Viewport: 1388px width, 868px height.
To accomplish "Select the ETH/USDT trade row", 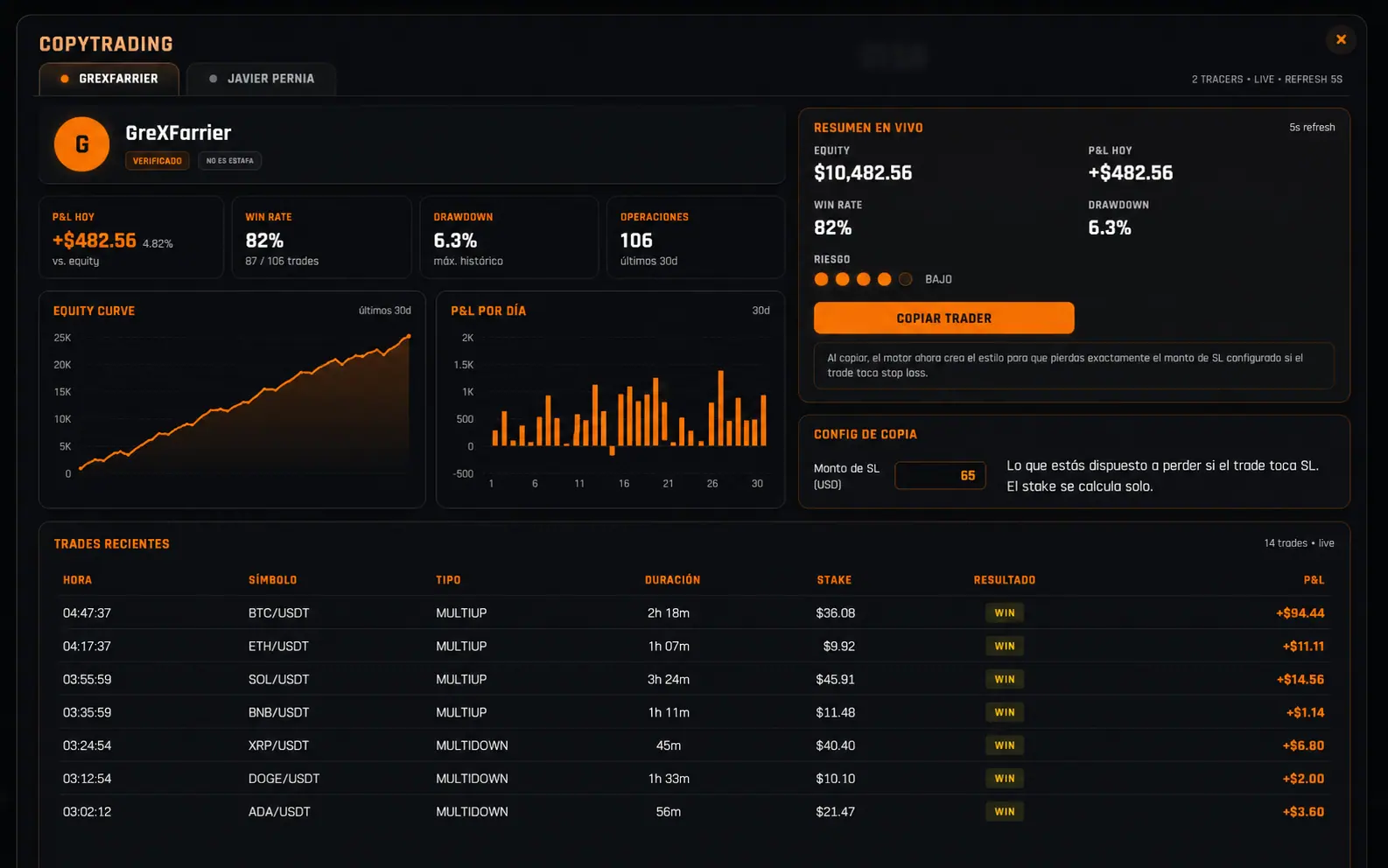I will (693, 647).
